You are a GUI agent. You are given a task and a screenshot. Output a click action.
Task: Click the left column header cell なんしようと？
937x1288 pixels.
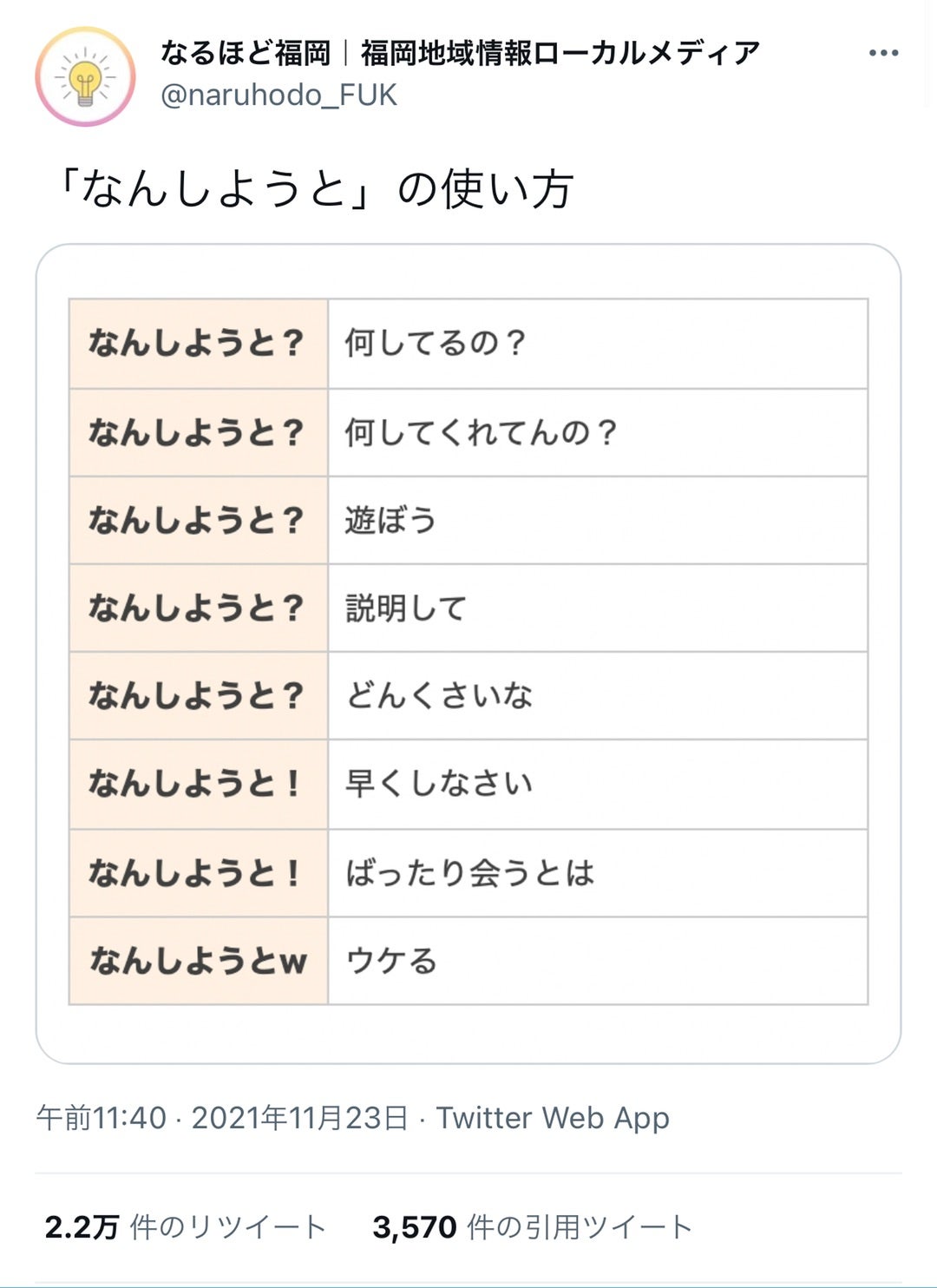(198, 343)
